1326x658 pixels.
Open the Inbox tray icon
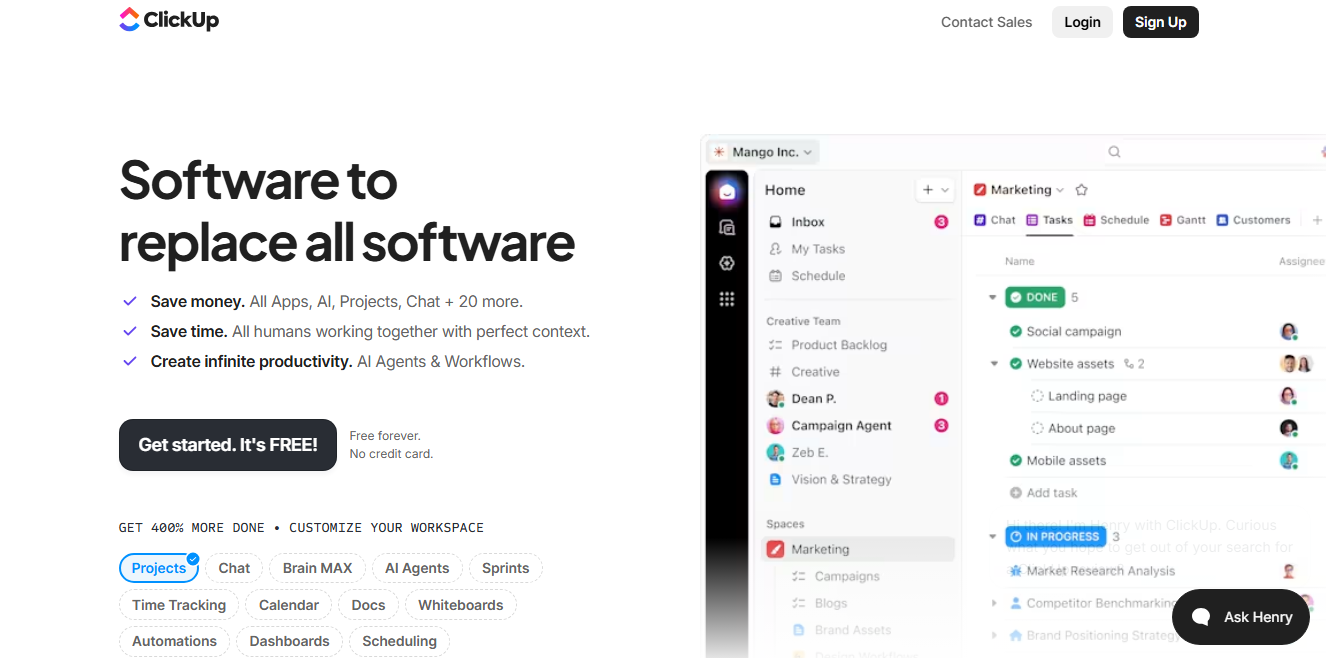pyautogui.click(x=775, y=222)
